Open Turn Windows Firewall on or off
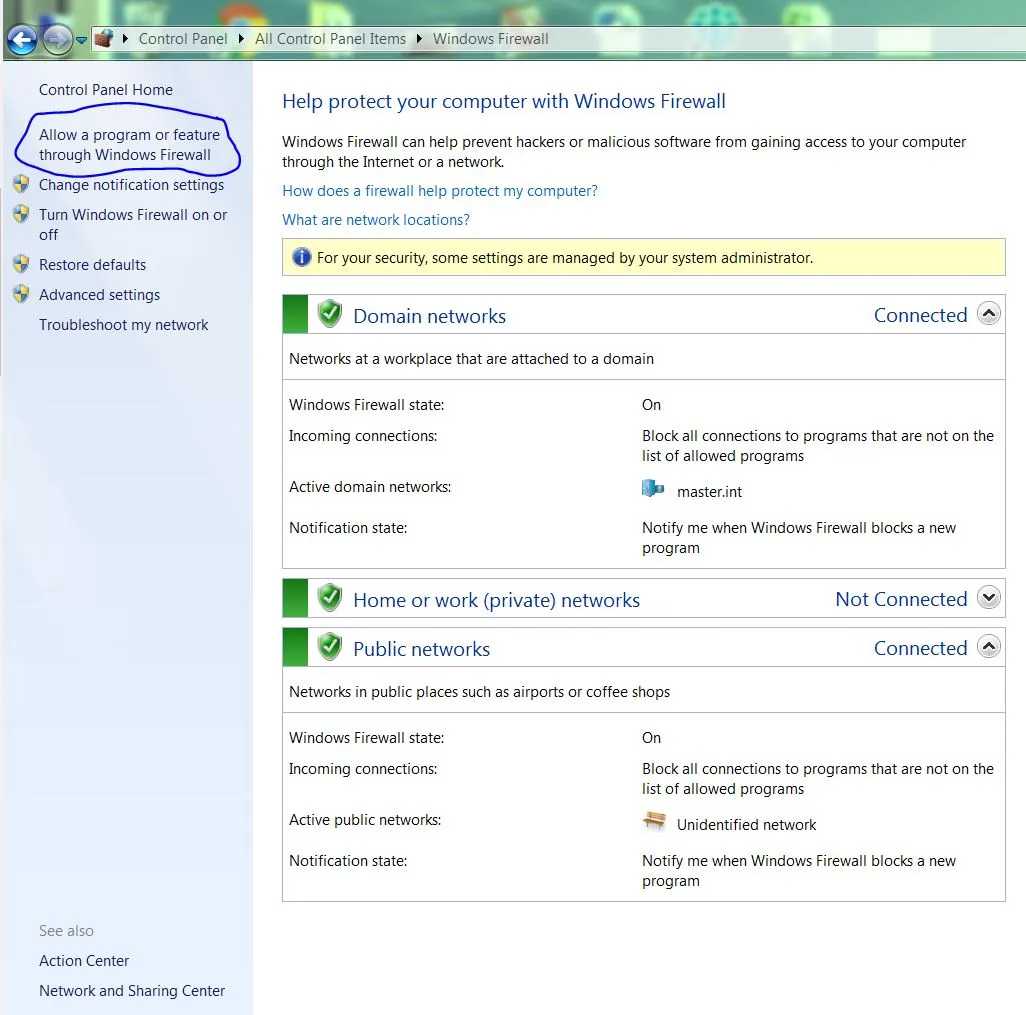The width and height of the screenshot is (1026, 1015). (x=133, y=224)
